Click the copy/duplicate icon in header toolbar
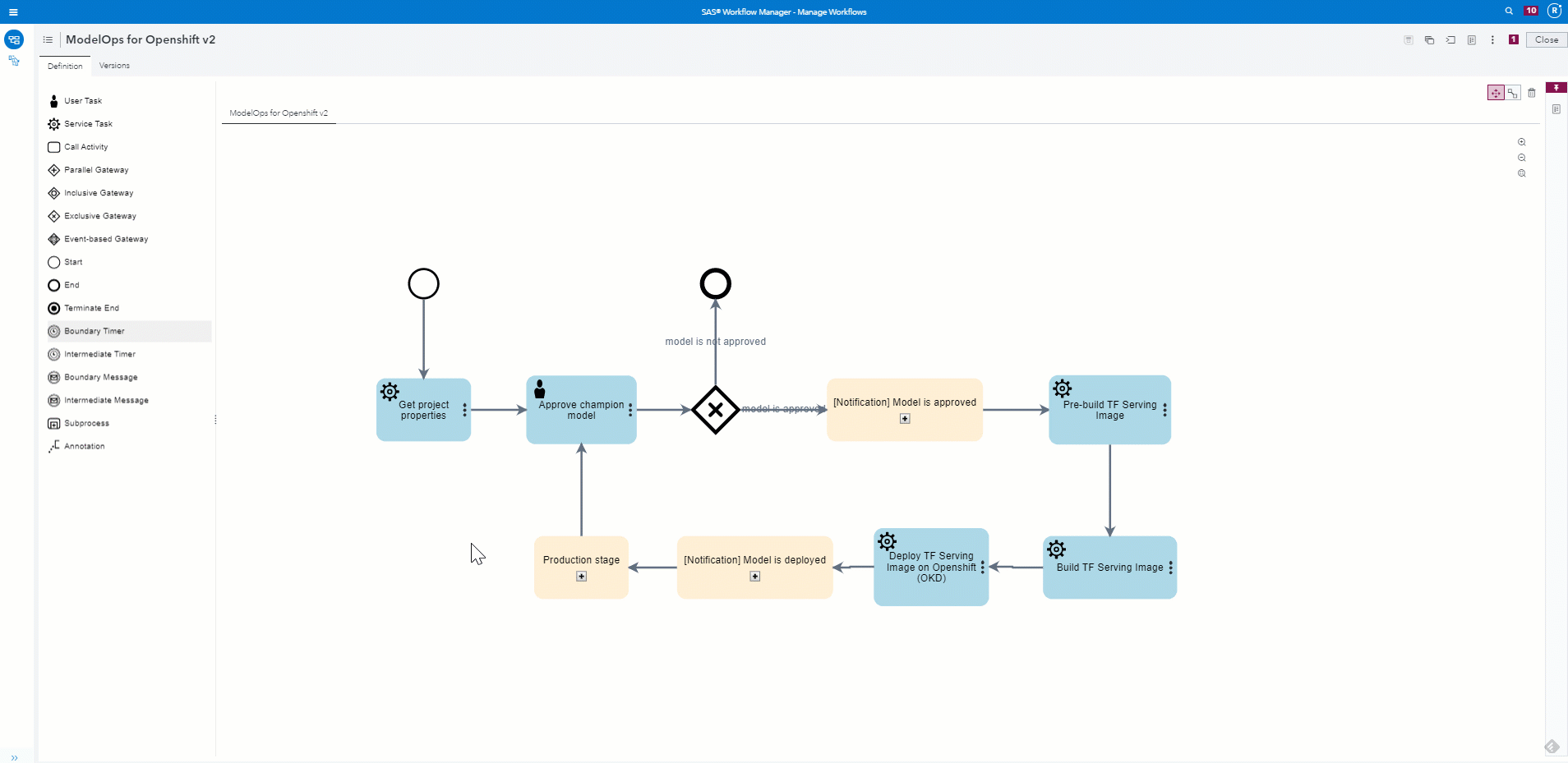The height and width of the screenshot is (763, 1568). [1430, 40]
